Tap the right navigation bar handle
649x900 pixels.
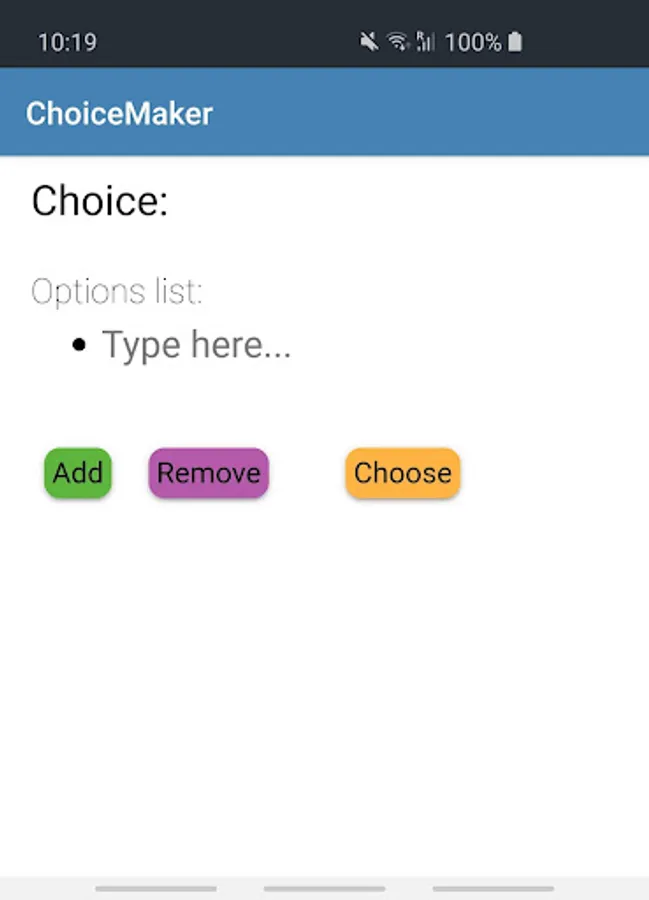click(493, 888)
